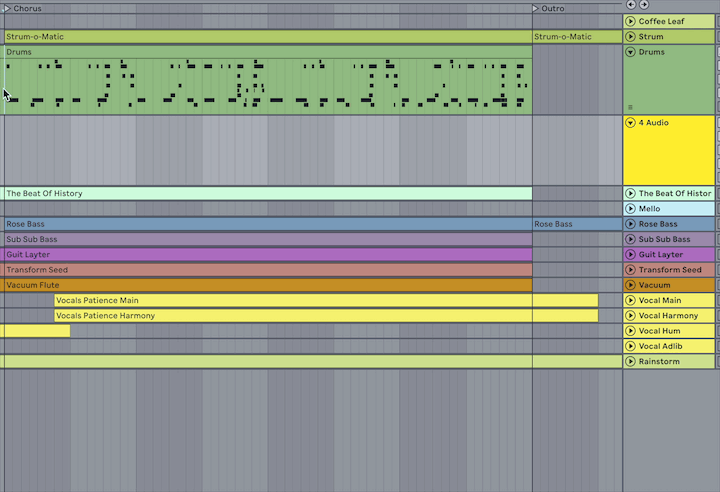
Task: Click the Transform Seed track unfold icon
Action: (631, 270)
